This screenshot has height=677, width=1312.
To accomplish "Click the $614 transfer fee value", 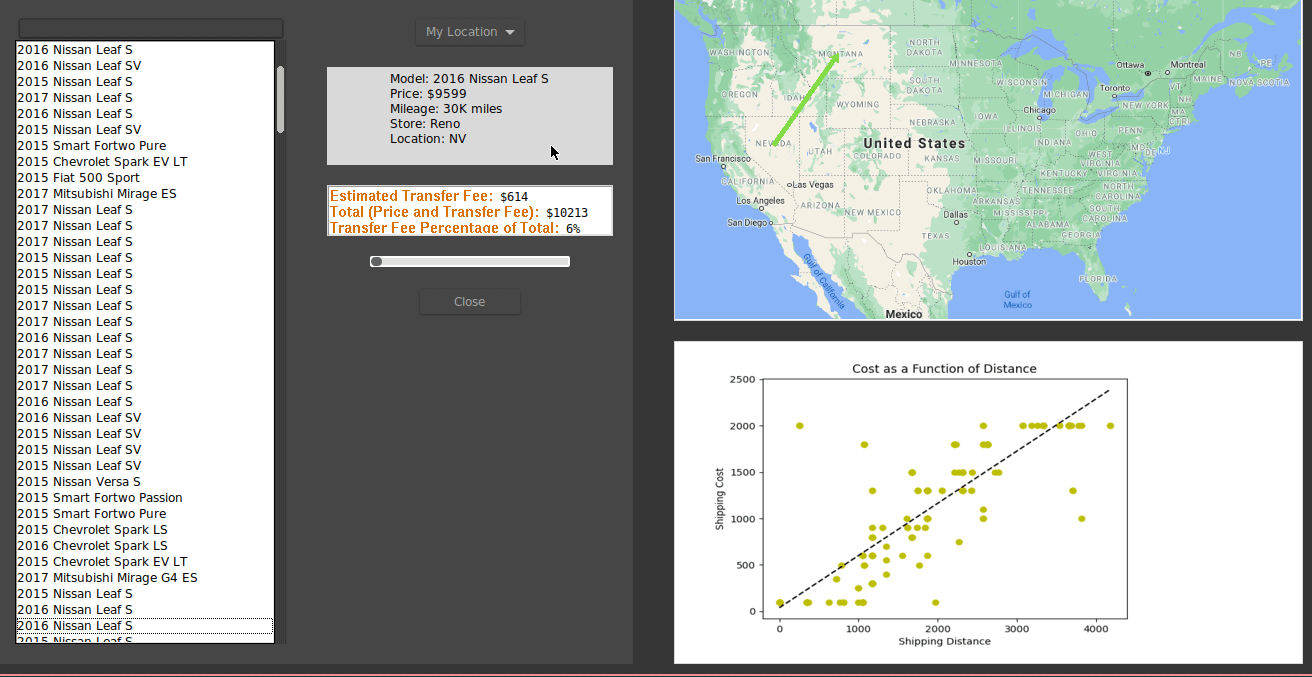I will 514,197.
